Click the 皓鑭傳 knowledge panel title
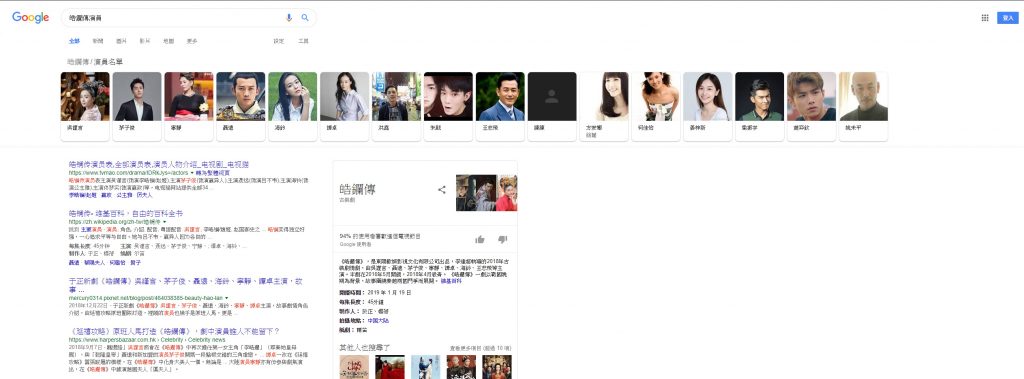Screen dimensions: 1024x379 [x=357, y=190]
